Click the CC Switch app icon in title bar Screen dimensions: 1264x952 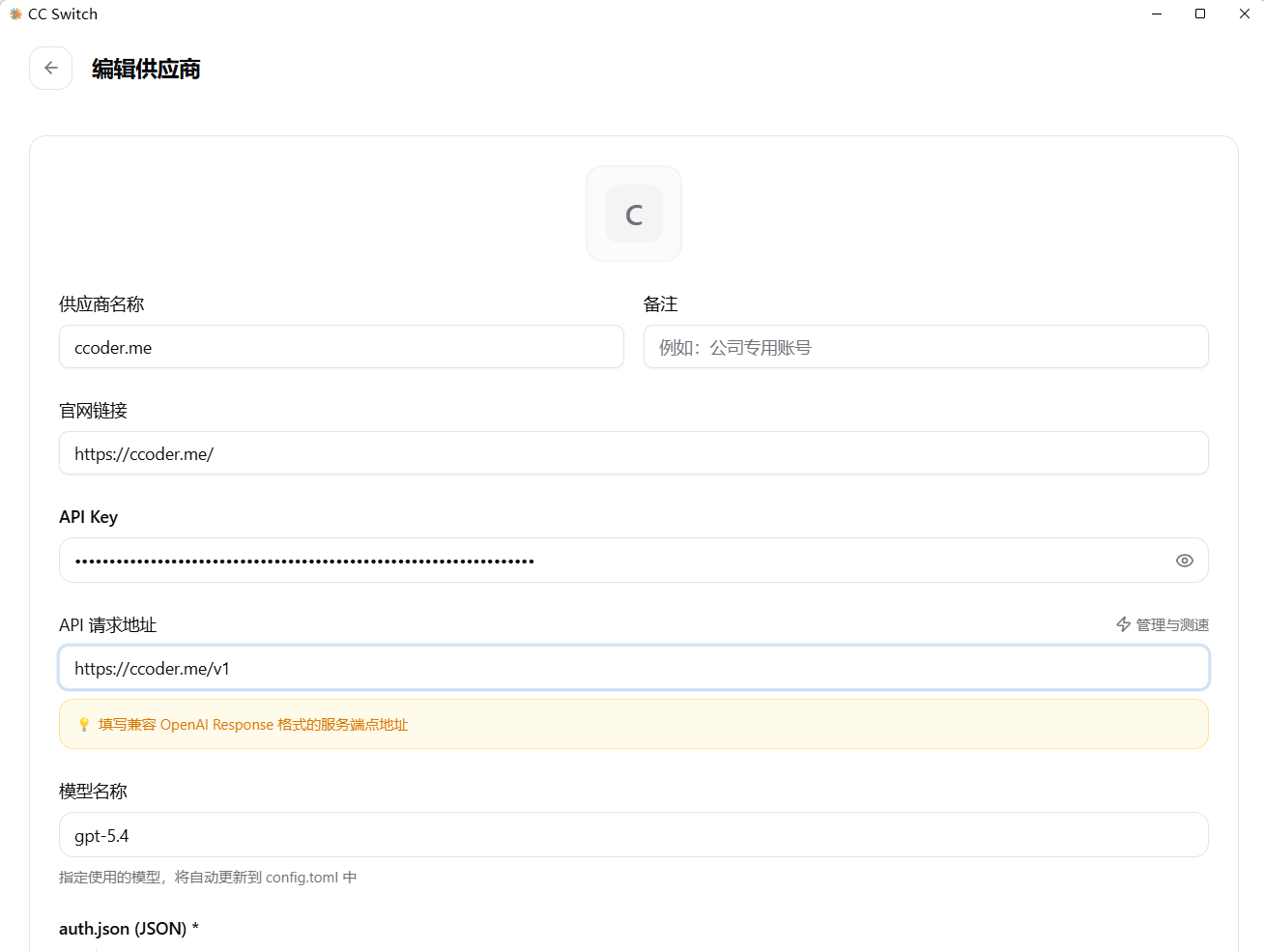(14, 14)
